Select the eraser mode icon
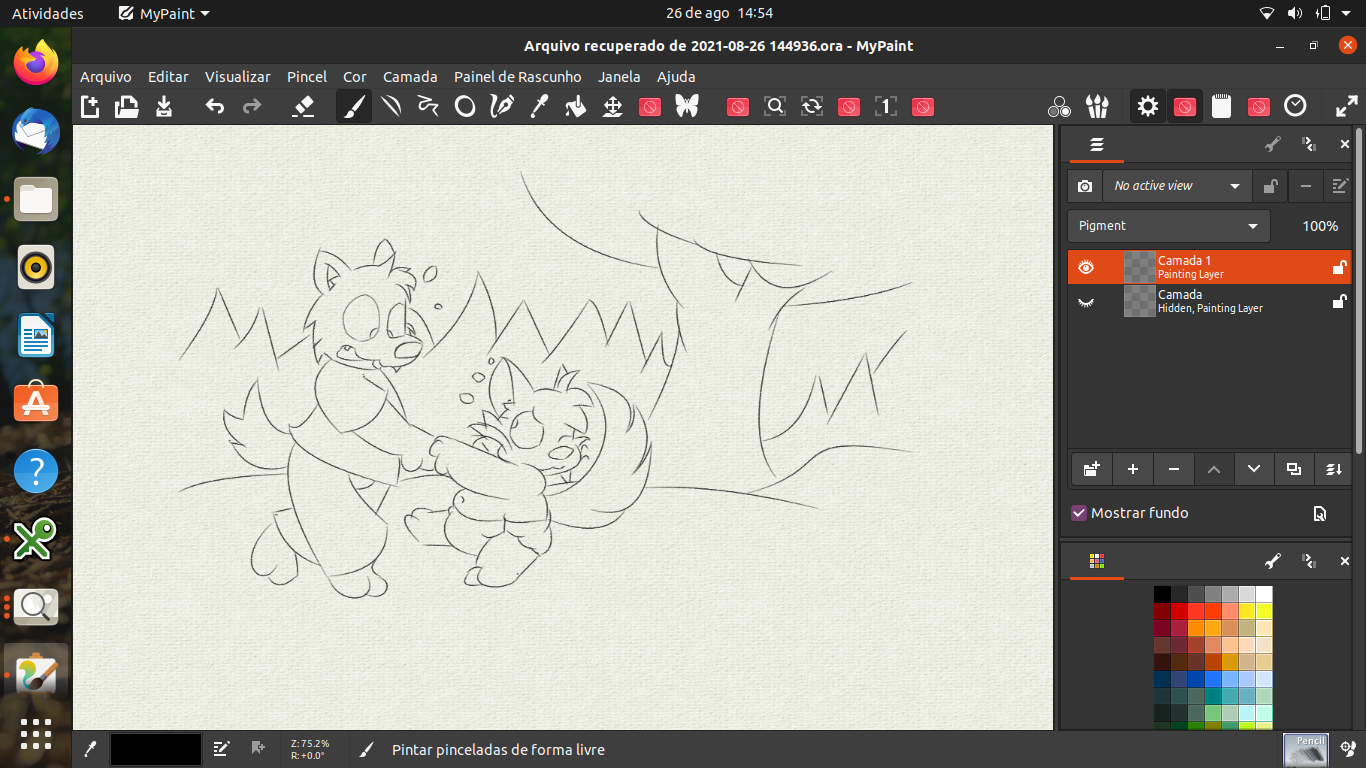The image size is (1366, 768). click(303, 106)
